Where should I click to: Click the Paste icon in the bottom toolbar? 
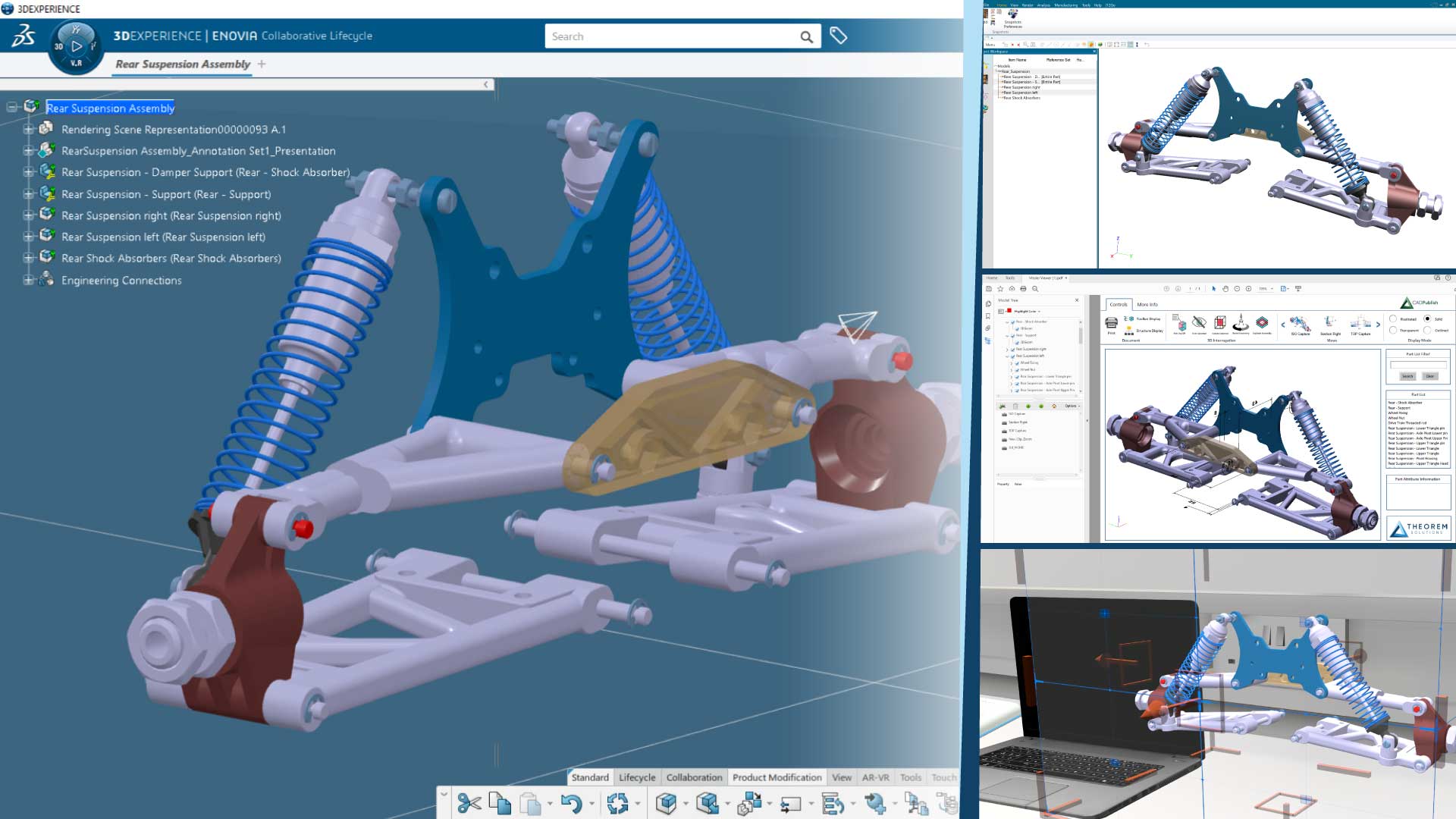(x=529, y=804)
